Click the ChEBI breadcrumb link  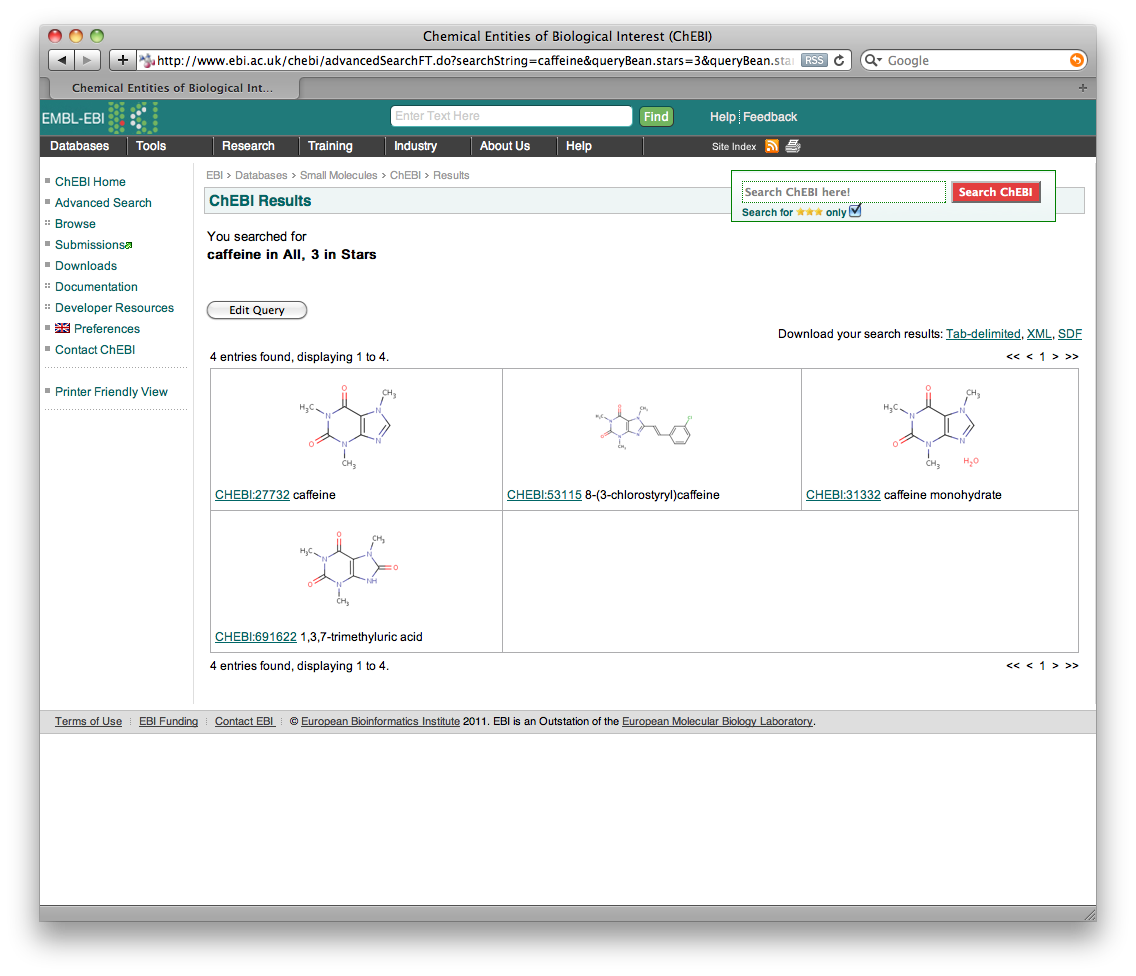click(x=405, y=175)
